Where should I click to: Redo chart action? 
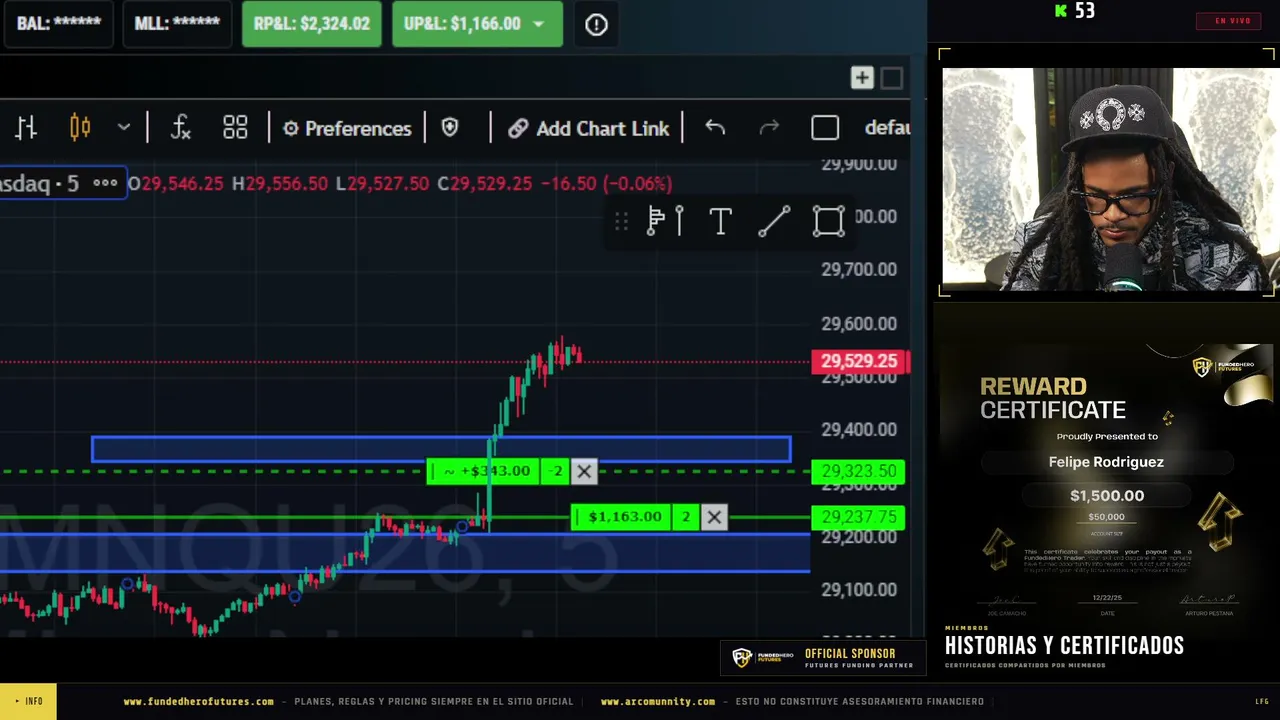coord(769,128)
